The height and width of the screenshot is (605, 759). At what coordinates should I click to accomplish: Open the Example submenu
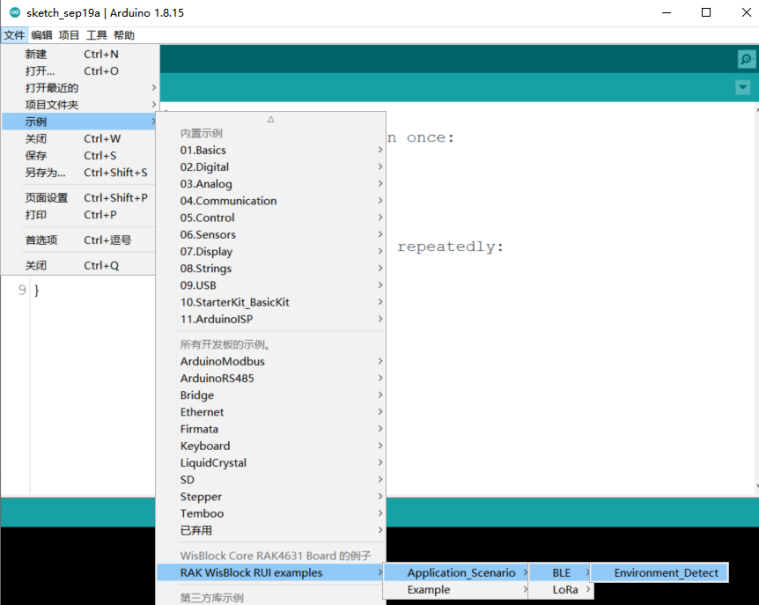pyautogui.click(x=455, y=590)
